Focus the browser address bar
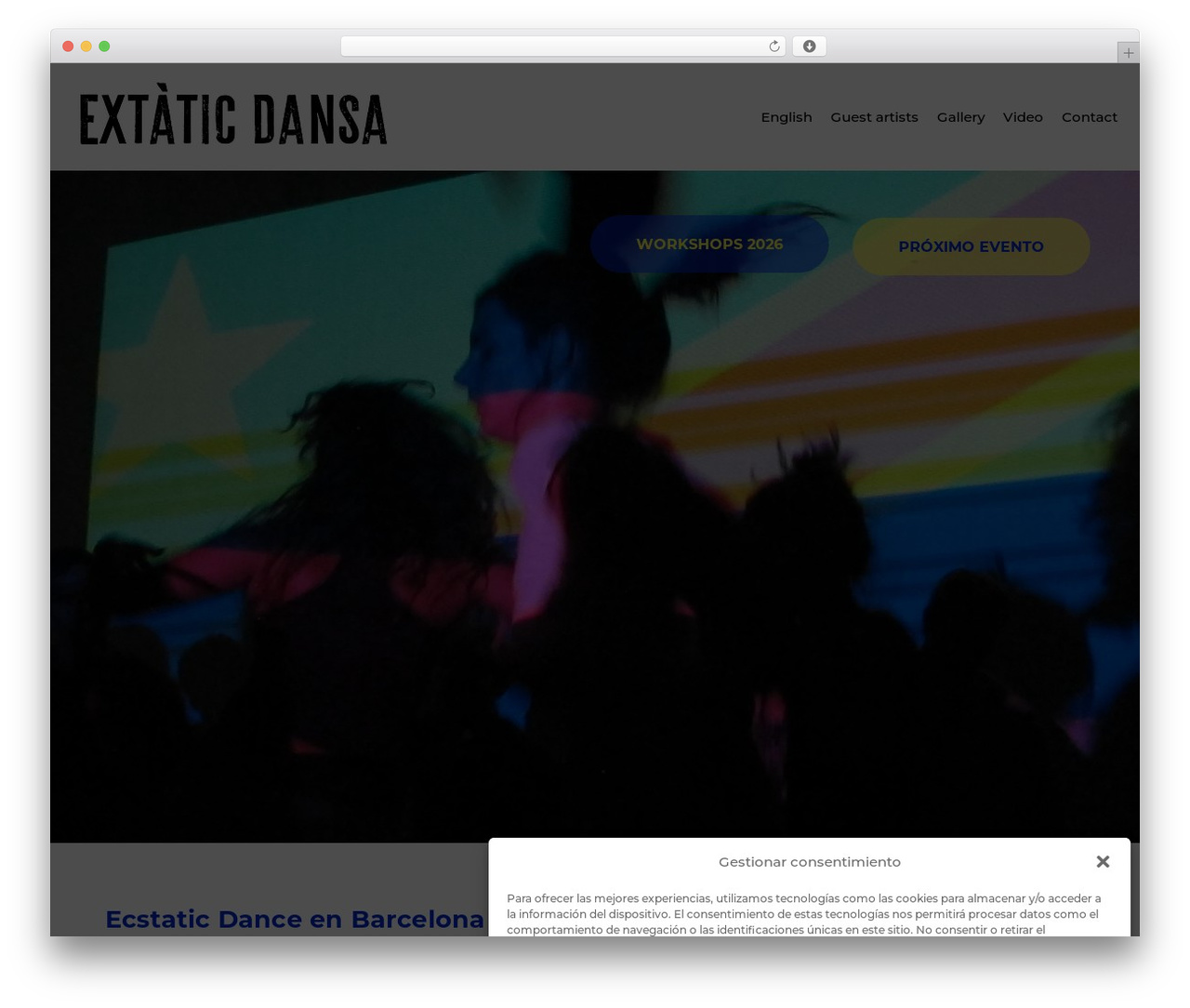1190x1008 pixels. tap(562, 46)
